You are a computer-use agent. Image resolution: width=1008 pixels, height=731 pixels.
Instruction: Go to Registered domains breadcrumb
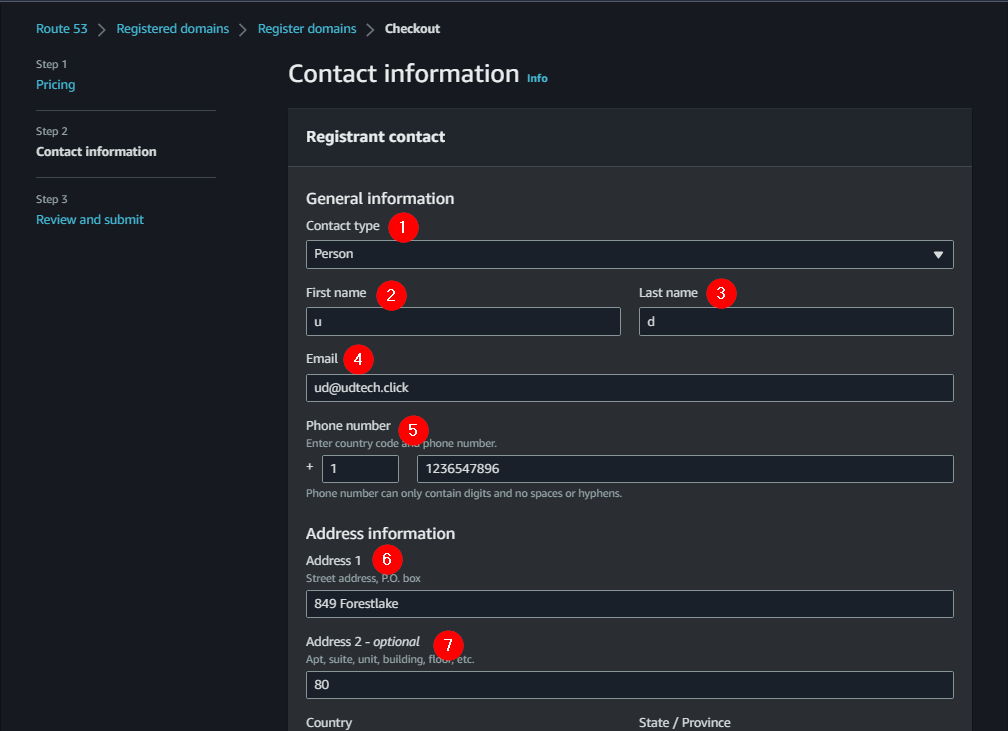[172, 29]
